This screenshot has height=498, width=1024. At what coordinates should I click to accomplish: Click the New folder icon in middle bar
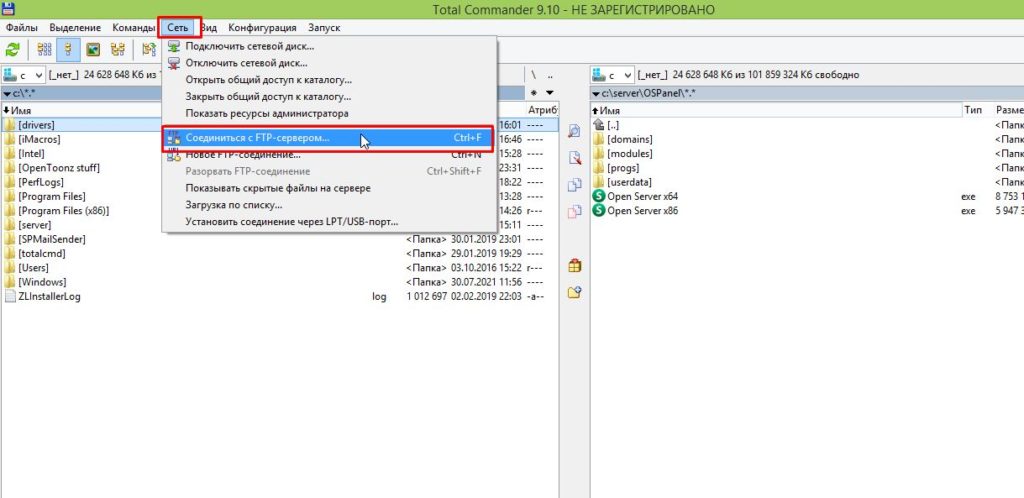point(574,293)
